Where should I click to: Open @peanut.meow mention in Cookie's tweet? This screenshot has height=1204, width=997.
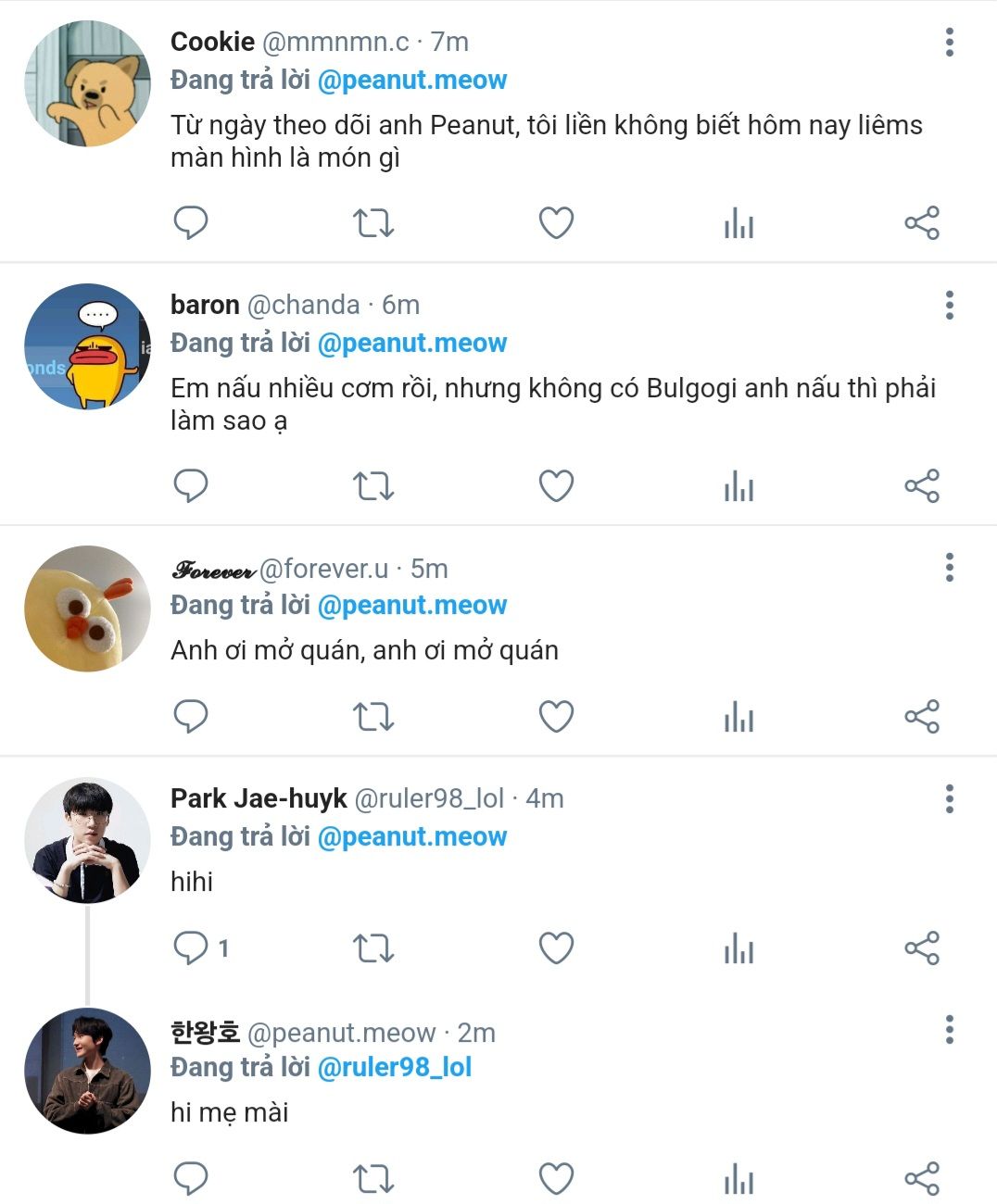click(412, 81)
